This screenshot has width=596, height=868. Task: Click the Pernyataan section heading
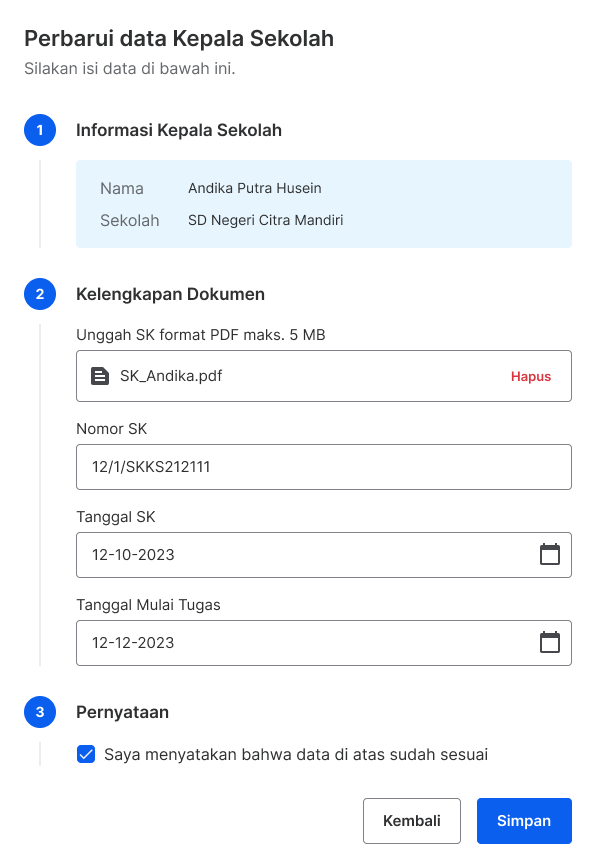coord(122,712)
